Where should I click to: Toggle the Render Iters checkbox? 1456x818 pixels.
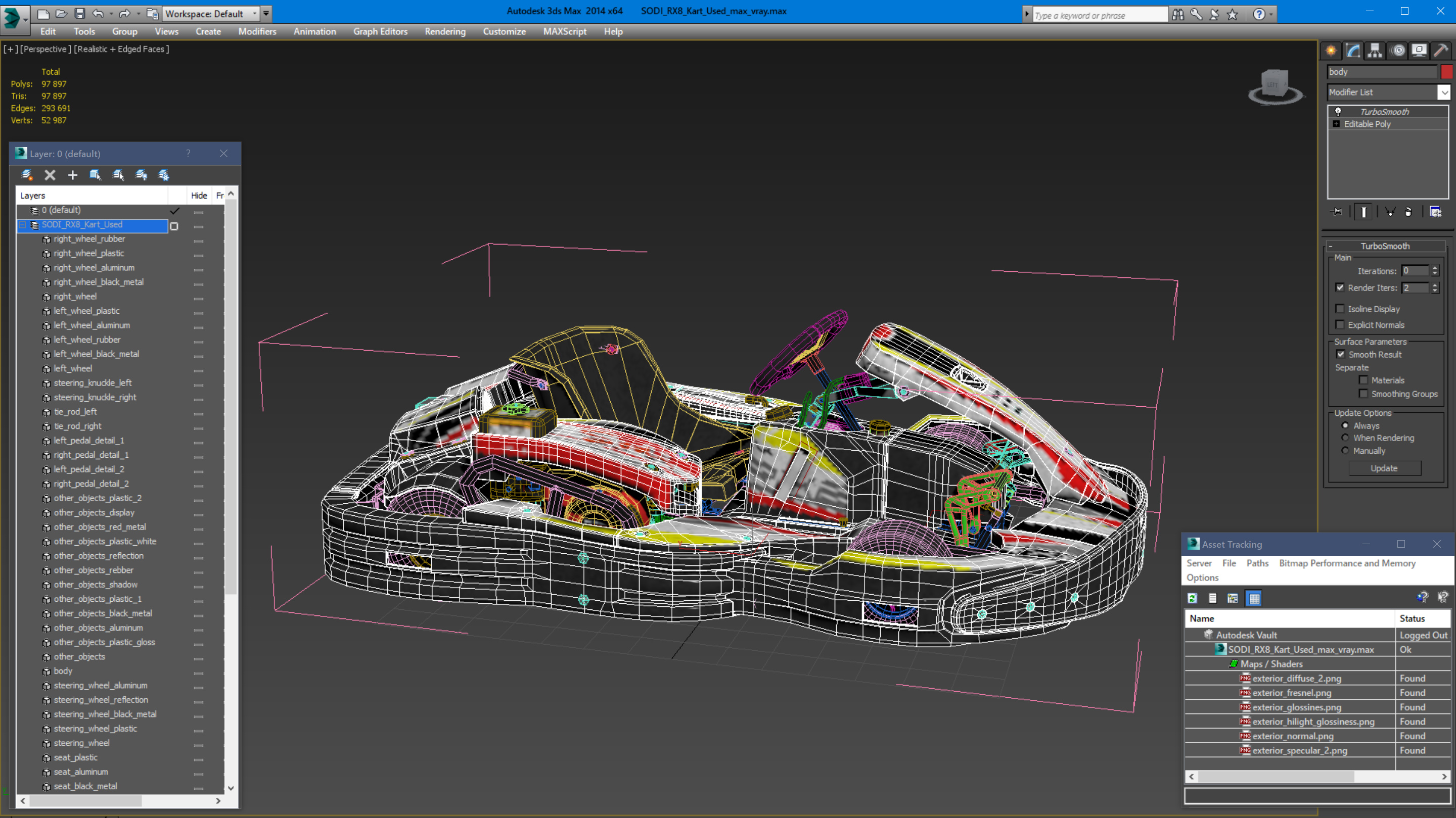(1340, 287)
